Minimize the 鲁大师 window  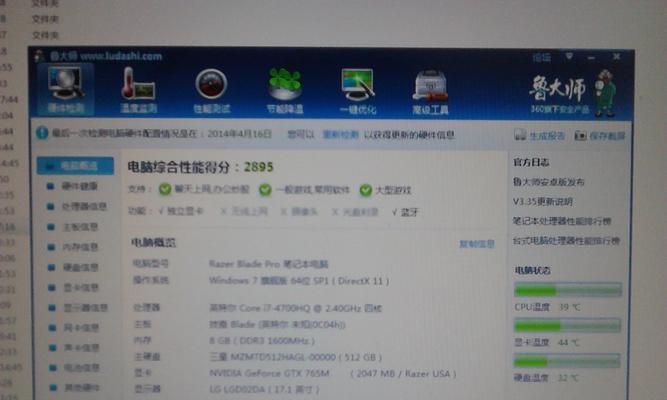[591, 57]
